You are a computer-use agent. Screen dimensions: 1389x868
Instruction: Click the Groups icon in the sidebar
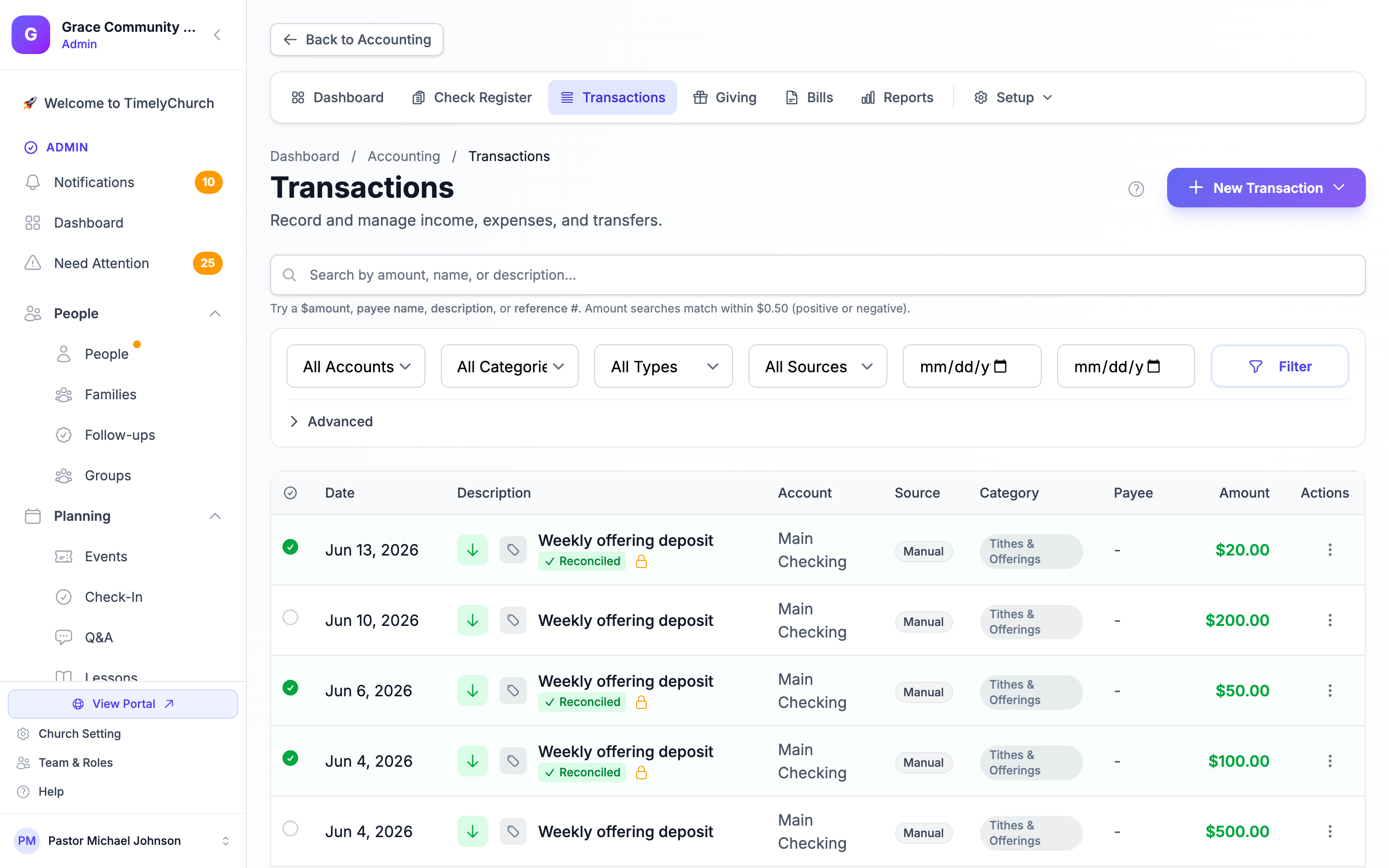click(64, 476)
